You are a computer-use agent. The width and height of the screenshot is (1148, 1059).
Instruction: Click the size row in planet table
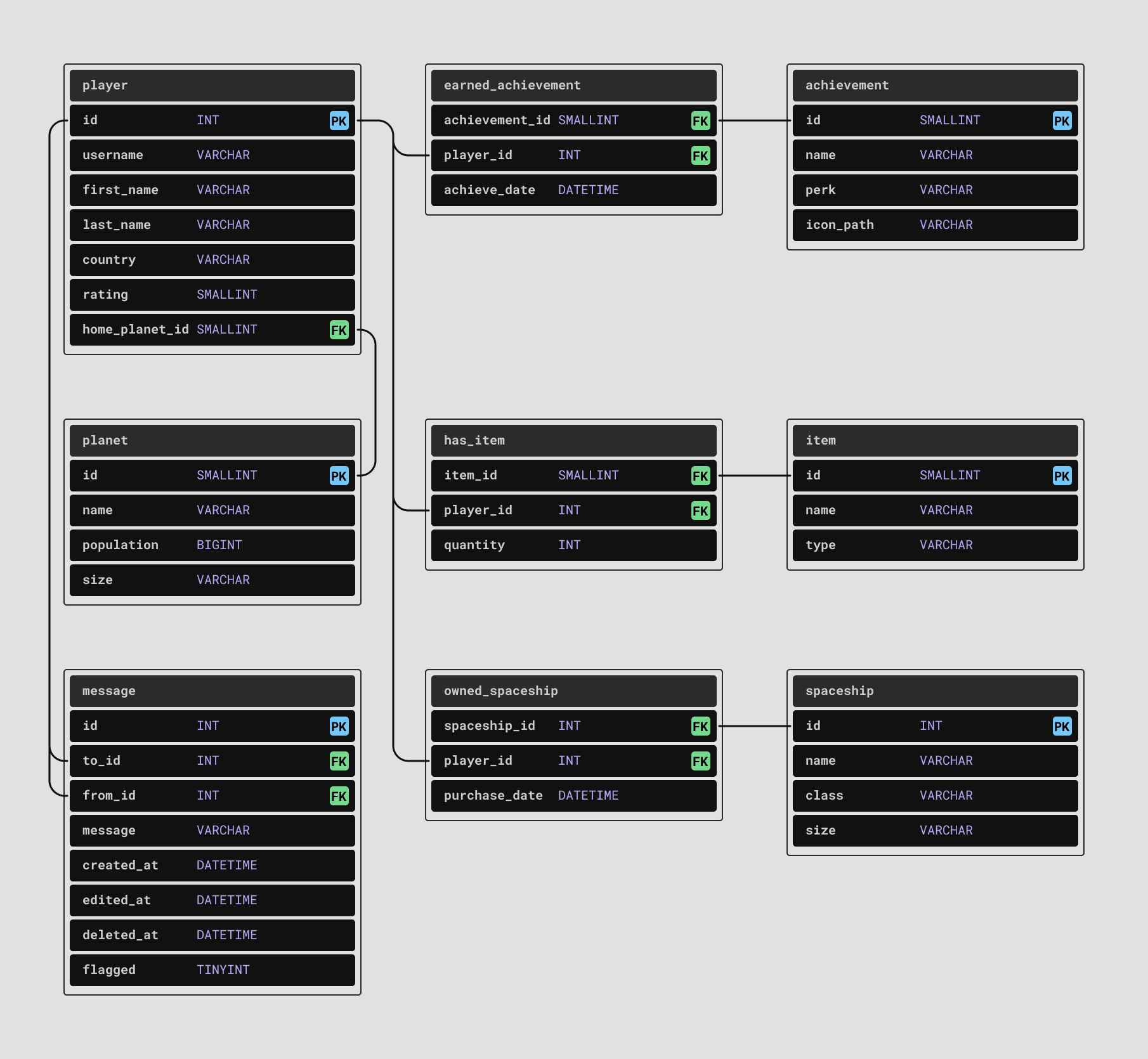pyautogui.click(x=212, y=580)
